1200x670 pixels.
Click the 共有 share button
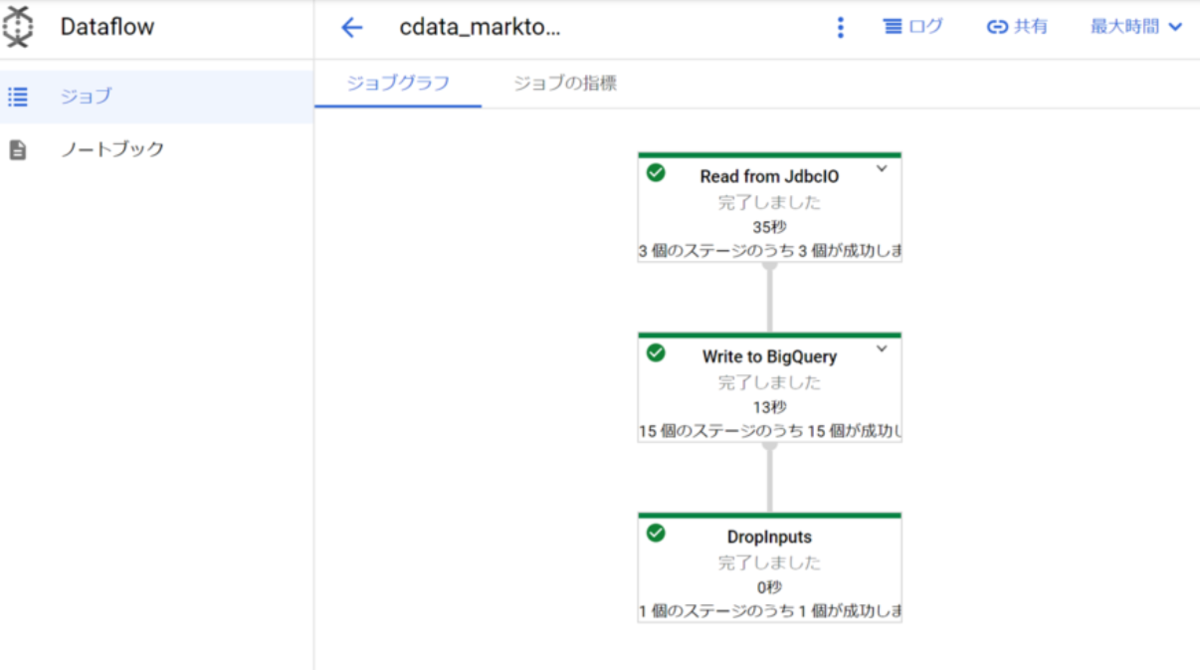click(x=1017, y=27)
